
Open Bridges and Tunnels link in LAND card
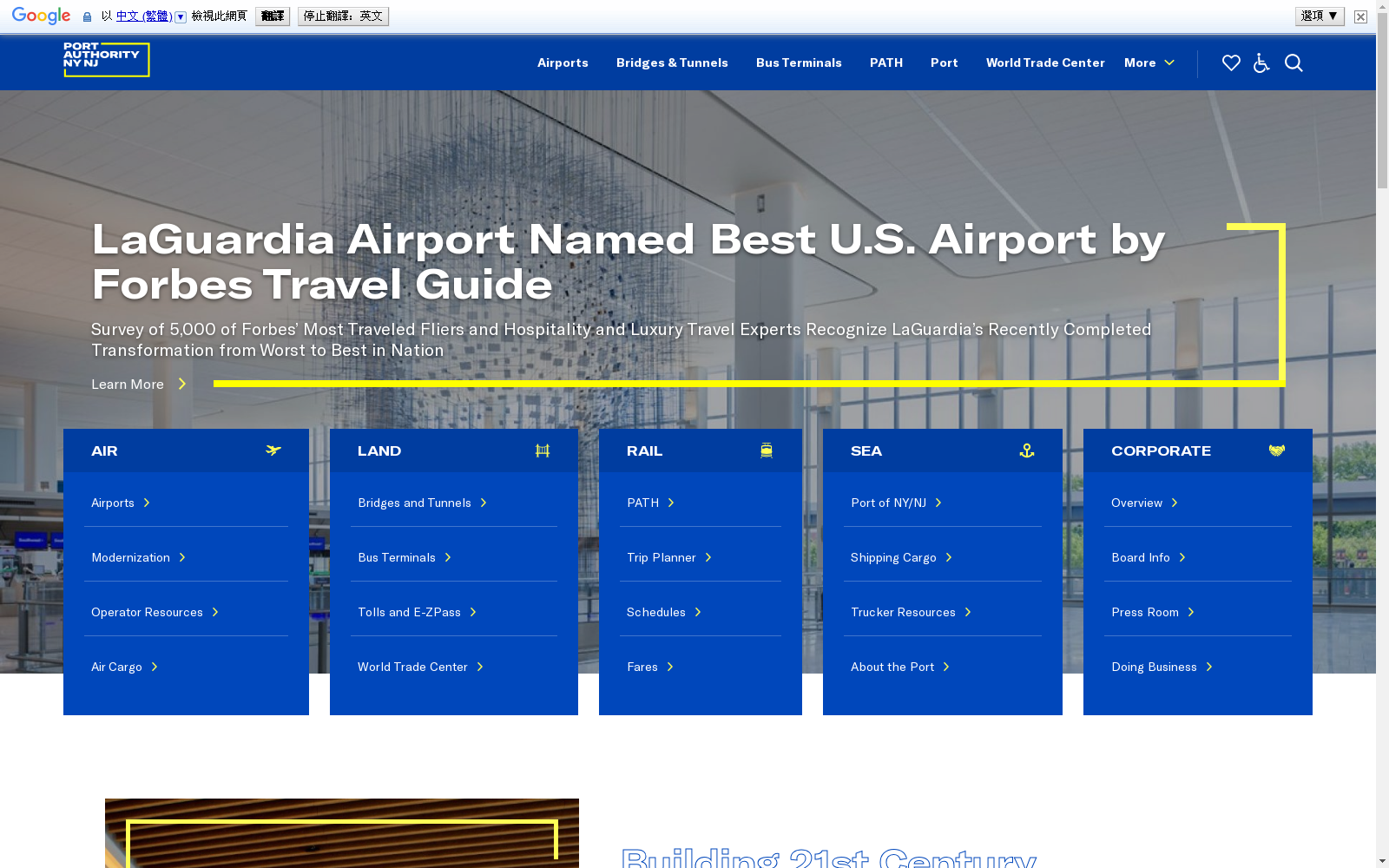pos(423,503)
